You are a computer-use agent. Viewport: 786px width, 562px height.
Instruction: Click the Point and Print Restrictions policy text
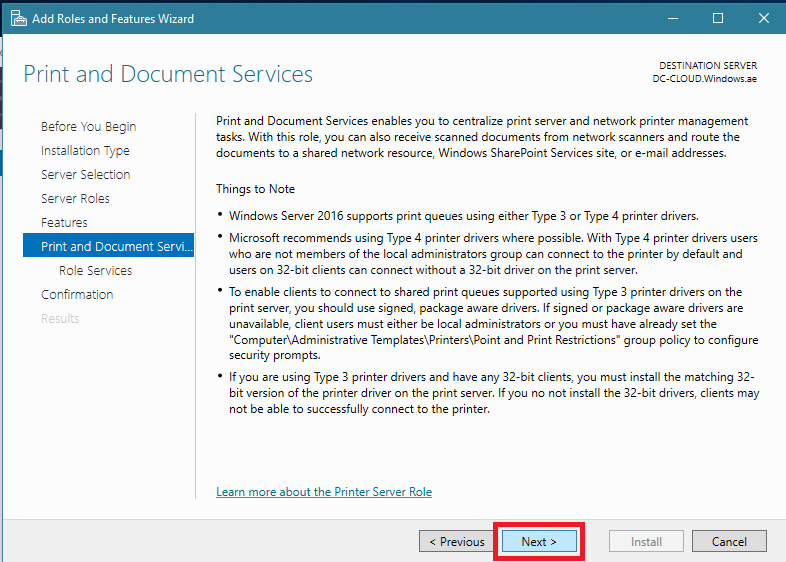[423, 340]
